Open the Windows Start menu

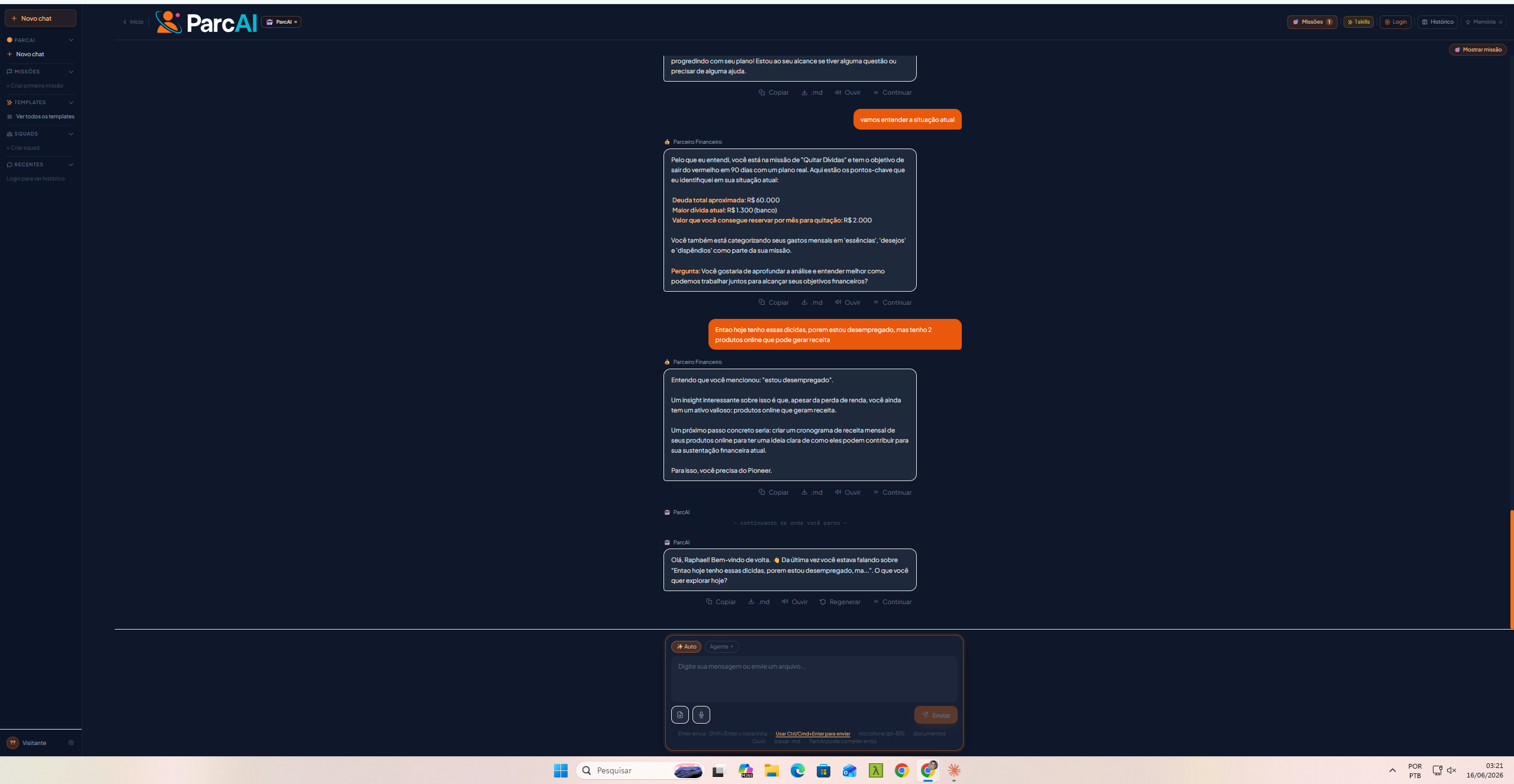560,770
